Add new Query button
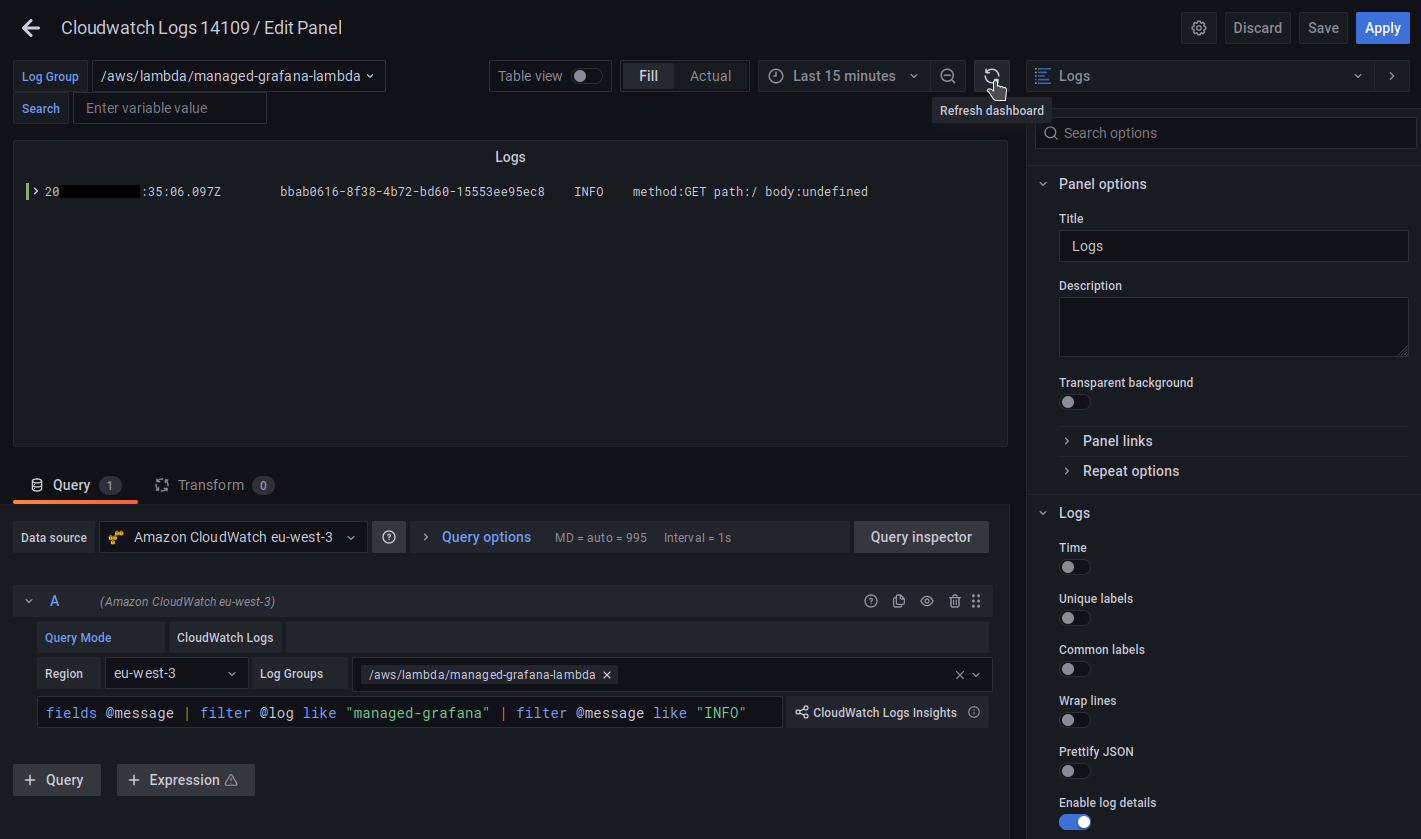Screen dimensions: 1421x839 point(57,780)
